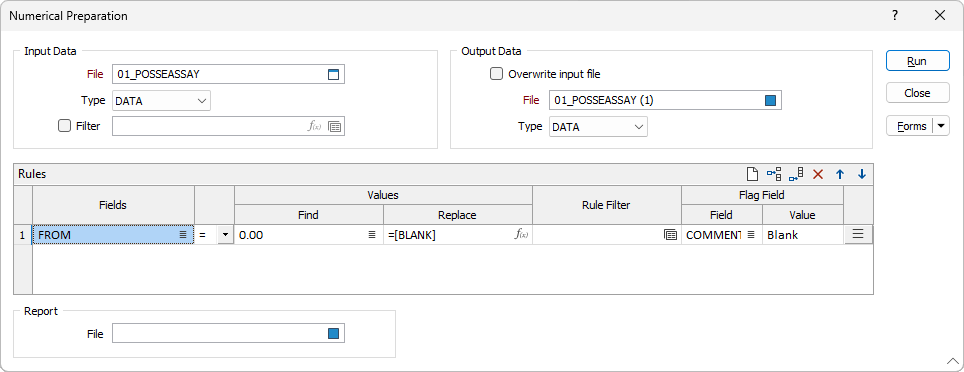Image resolution: width=964 pixels, height=372 pixels.
Task: Click the insert row icon in Rules toolbar
Action: point(774,175)
